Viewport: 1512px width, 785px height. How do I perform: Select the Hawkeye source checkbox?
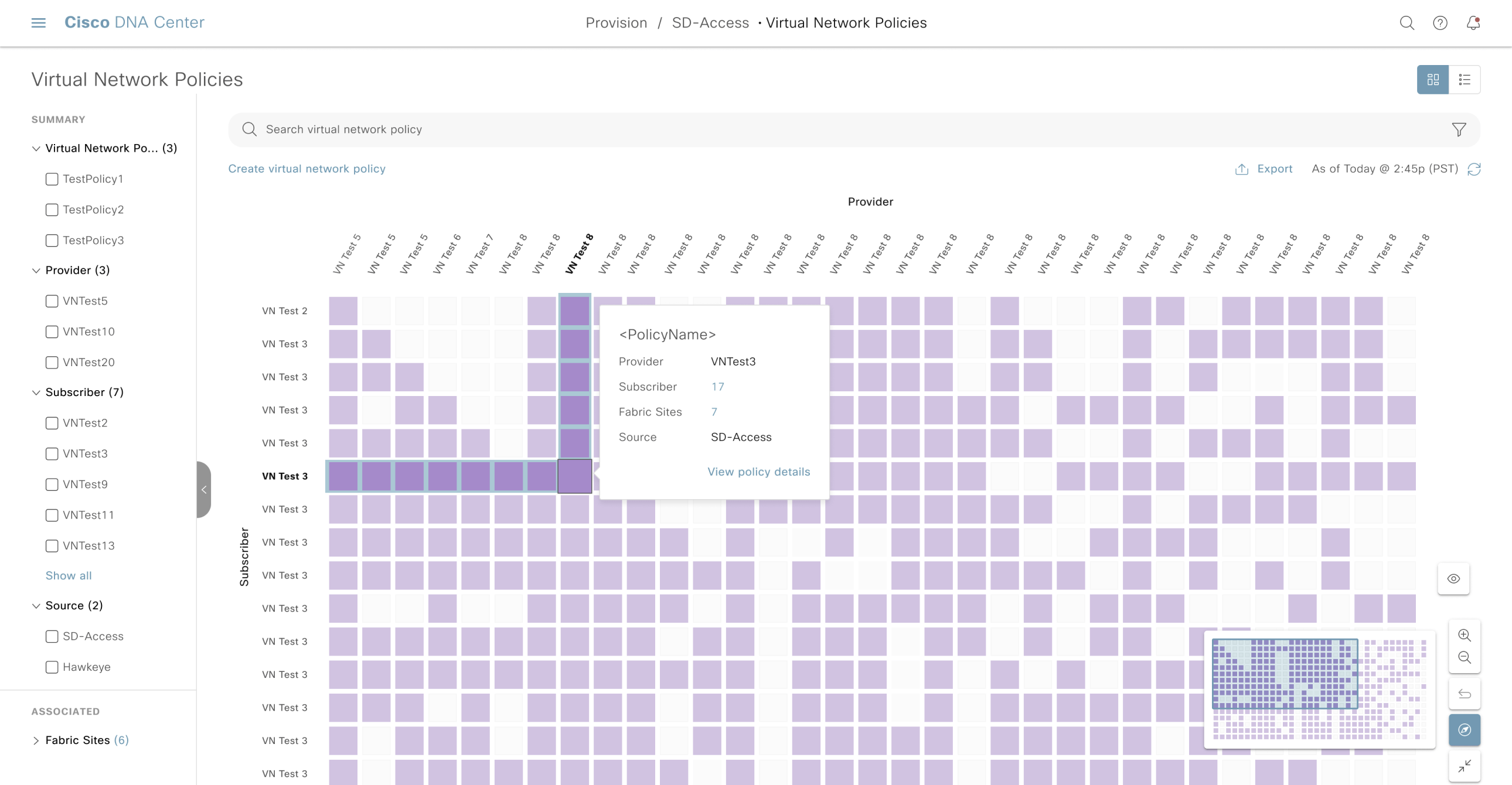52,667
